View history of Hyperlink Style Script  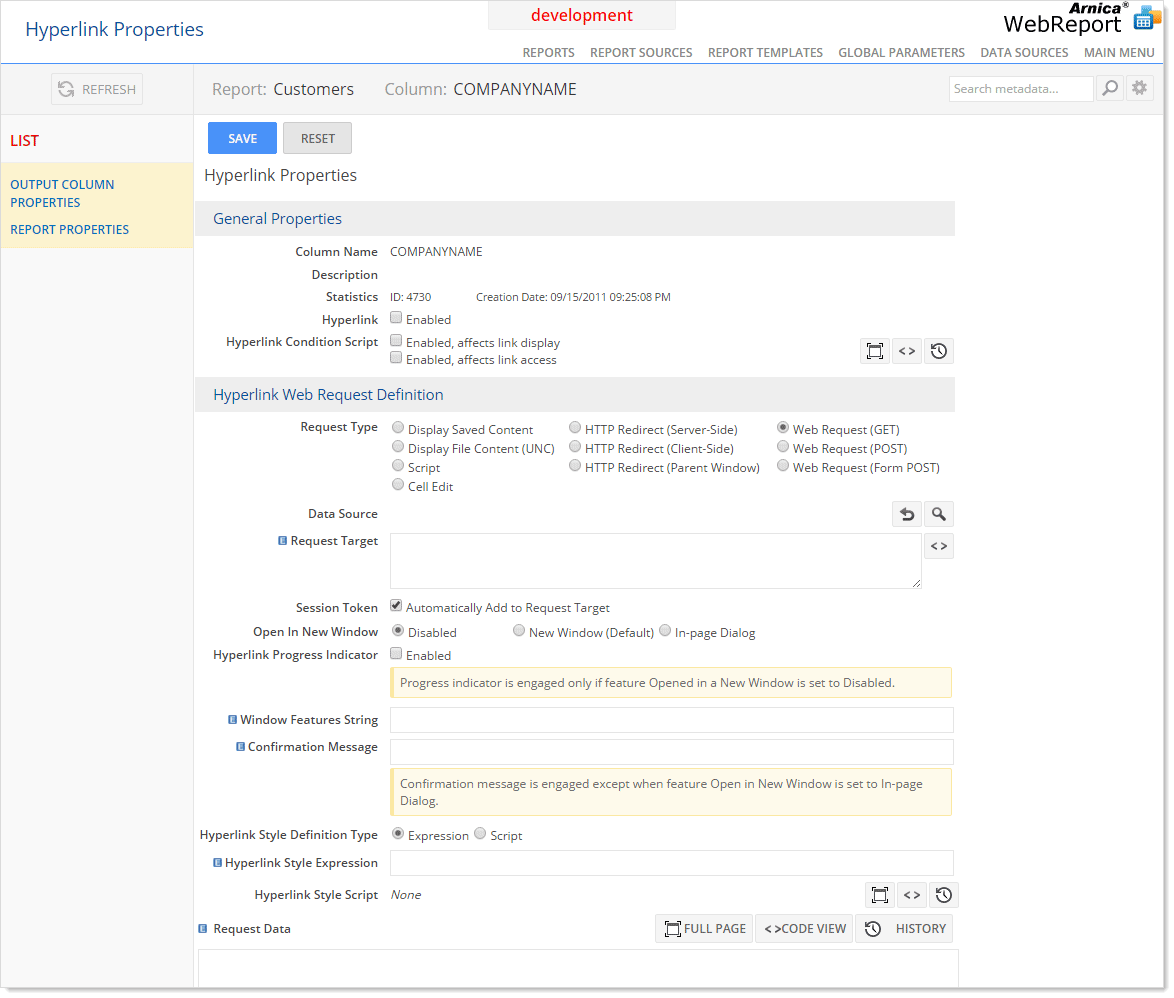[x=944, y=894]
